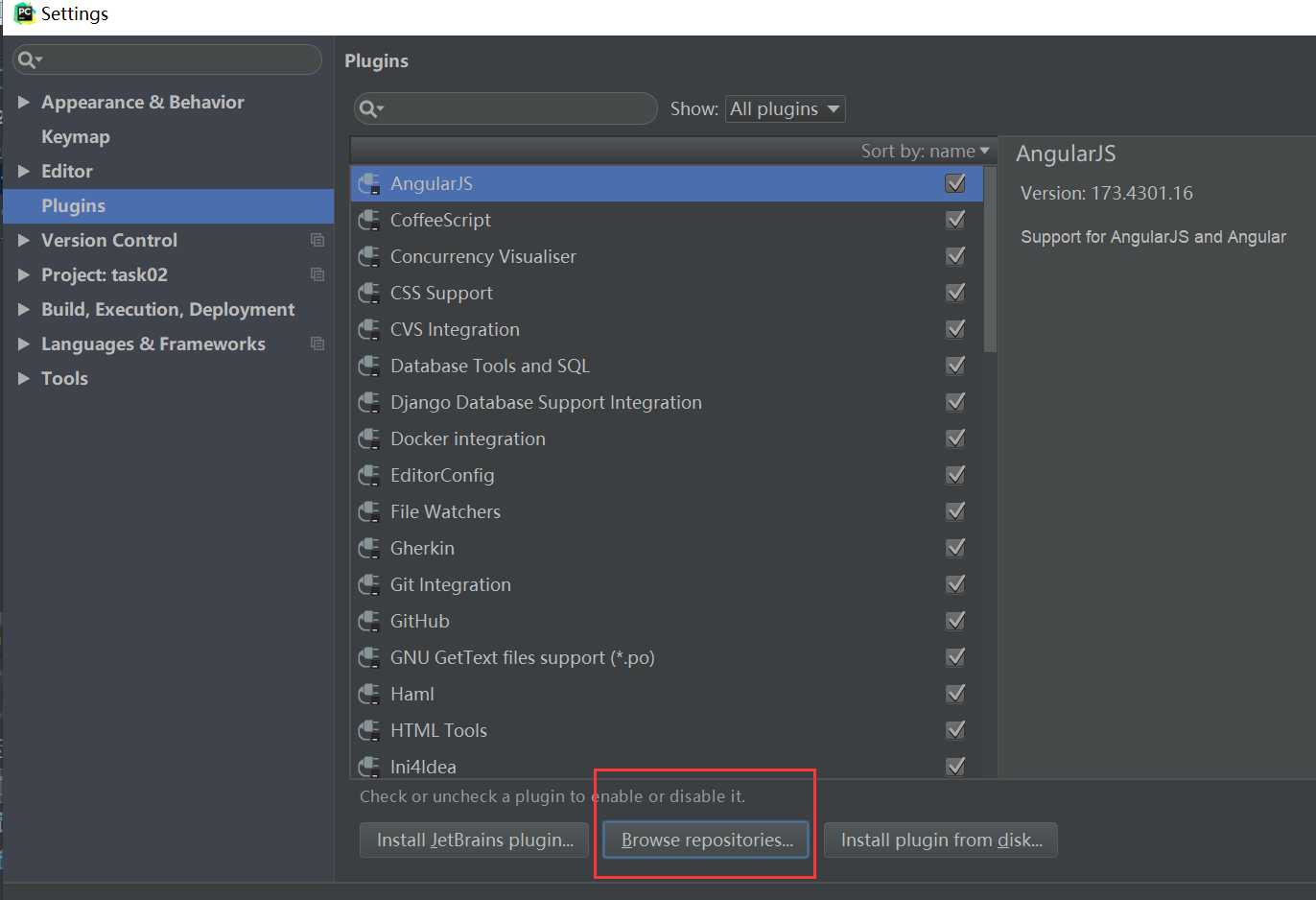Click the EditorConfig plugin icon
Viewport: 1316px width, 900px height.
pyautogui.click(x=369, y=476)
